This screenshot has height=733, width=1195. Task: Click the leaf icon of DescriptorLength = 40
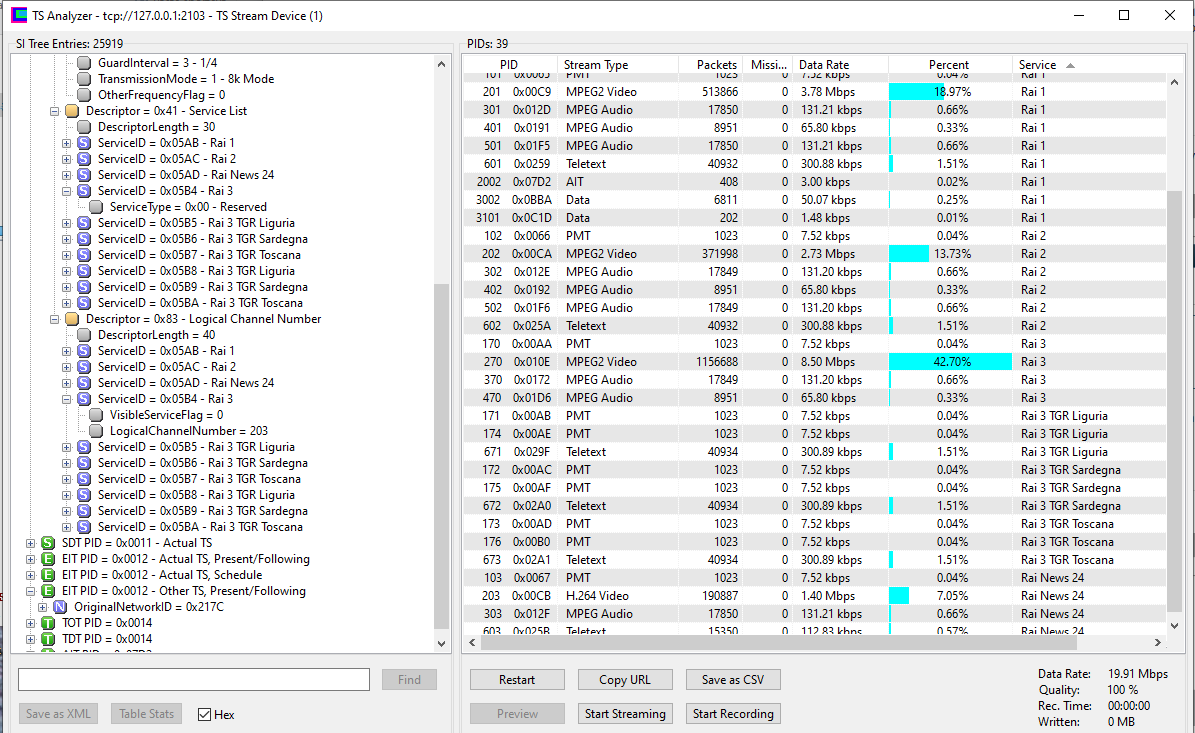click(x=84, y=335)
